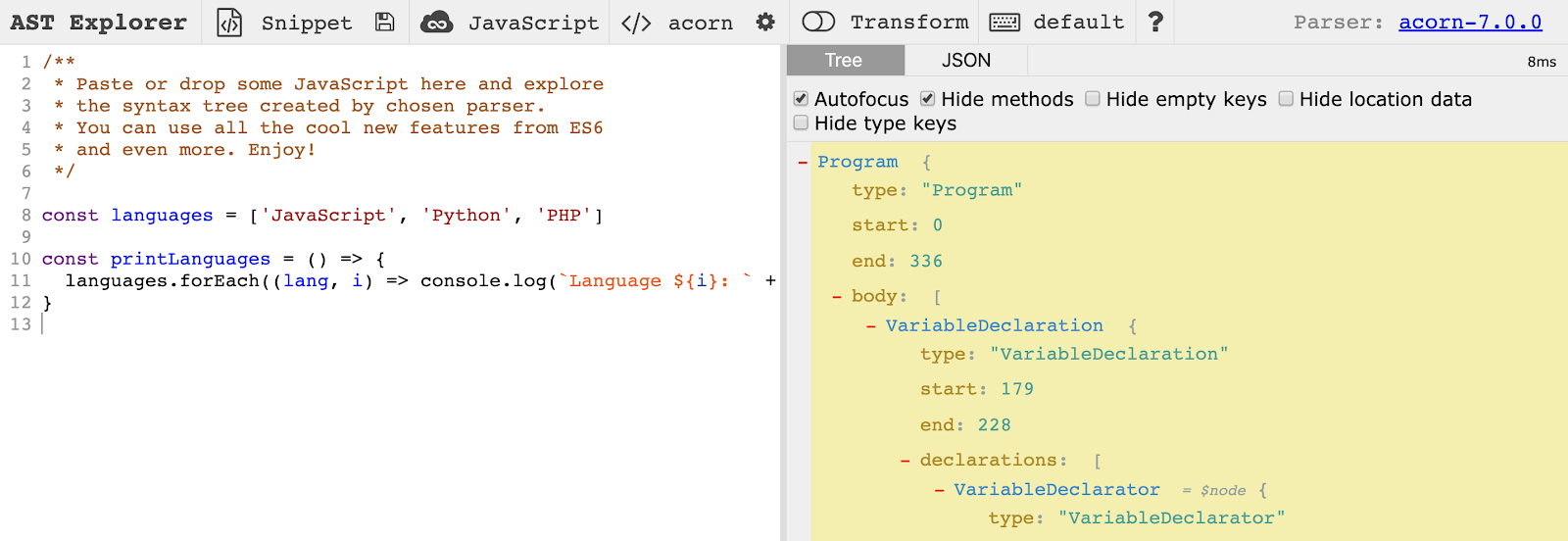Click the JavaScript cloud category icon
Screen dimensions: 1568x541
436,23
